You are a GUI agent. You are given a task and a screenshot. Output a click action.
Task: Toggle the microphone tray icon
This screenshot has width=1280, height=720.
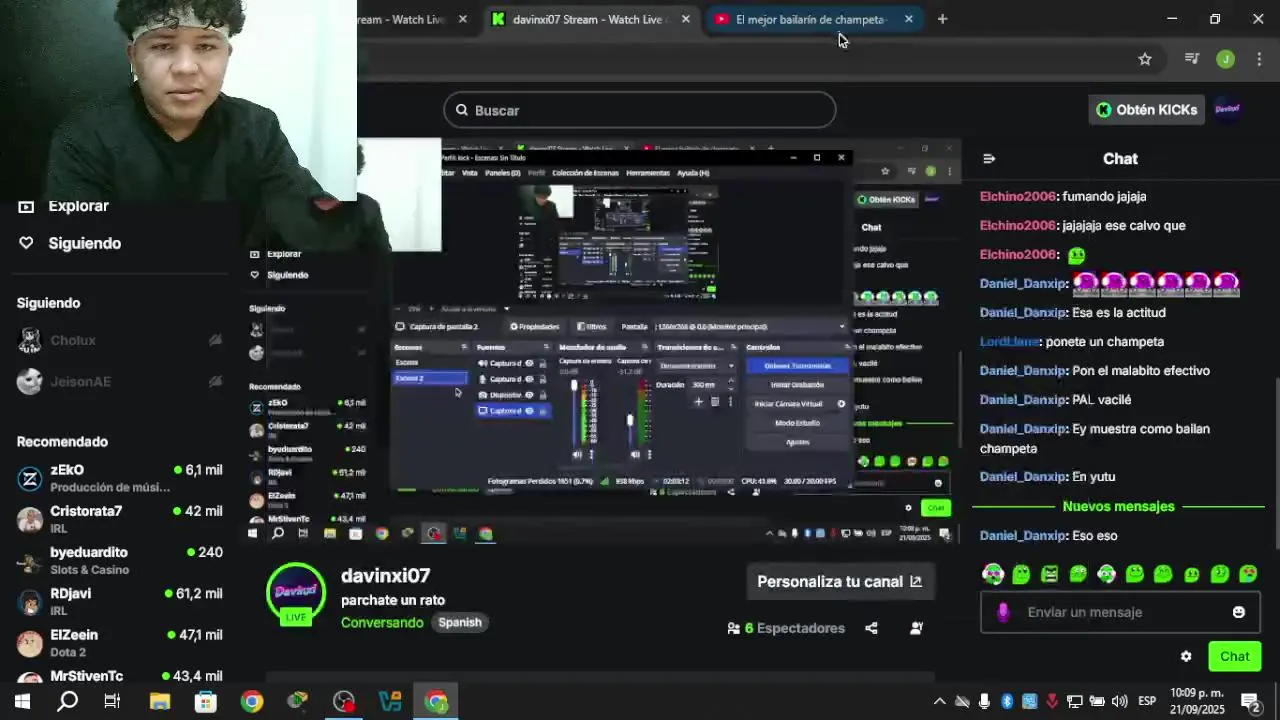coord(985,701)
